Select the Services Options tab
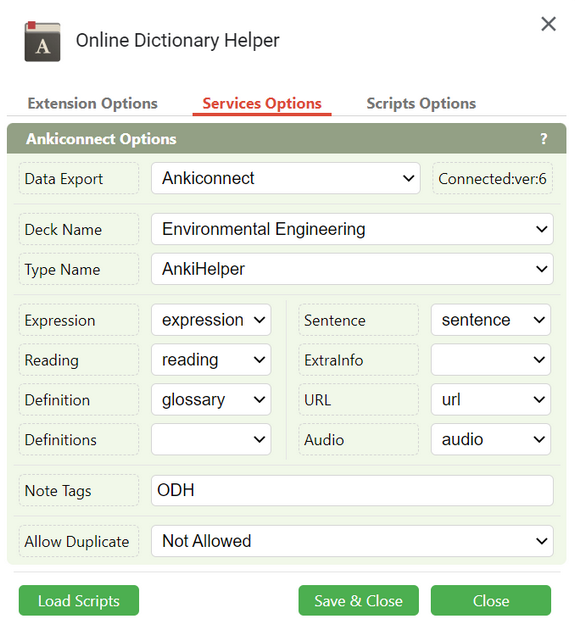This screenshot has height=625, width=575. 262,104
